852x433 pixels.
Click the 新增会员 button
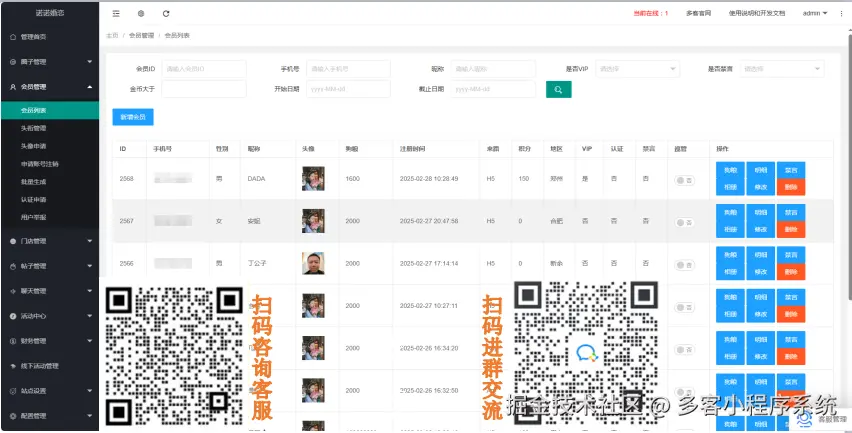(x=133, y=117)
